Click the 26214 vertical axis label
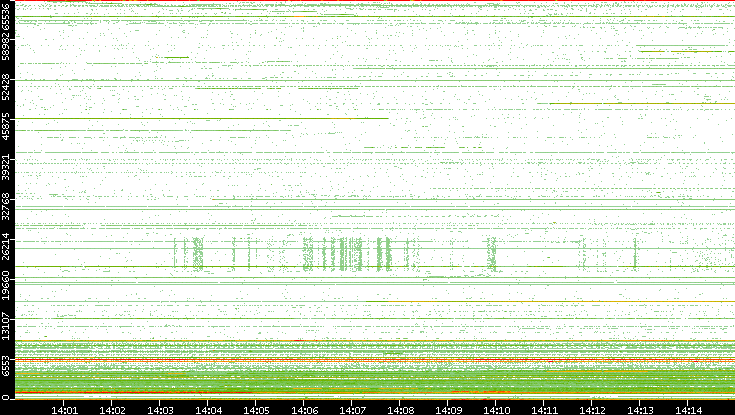The image size is (735, 415). (x=7, y=246)
